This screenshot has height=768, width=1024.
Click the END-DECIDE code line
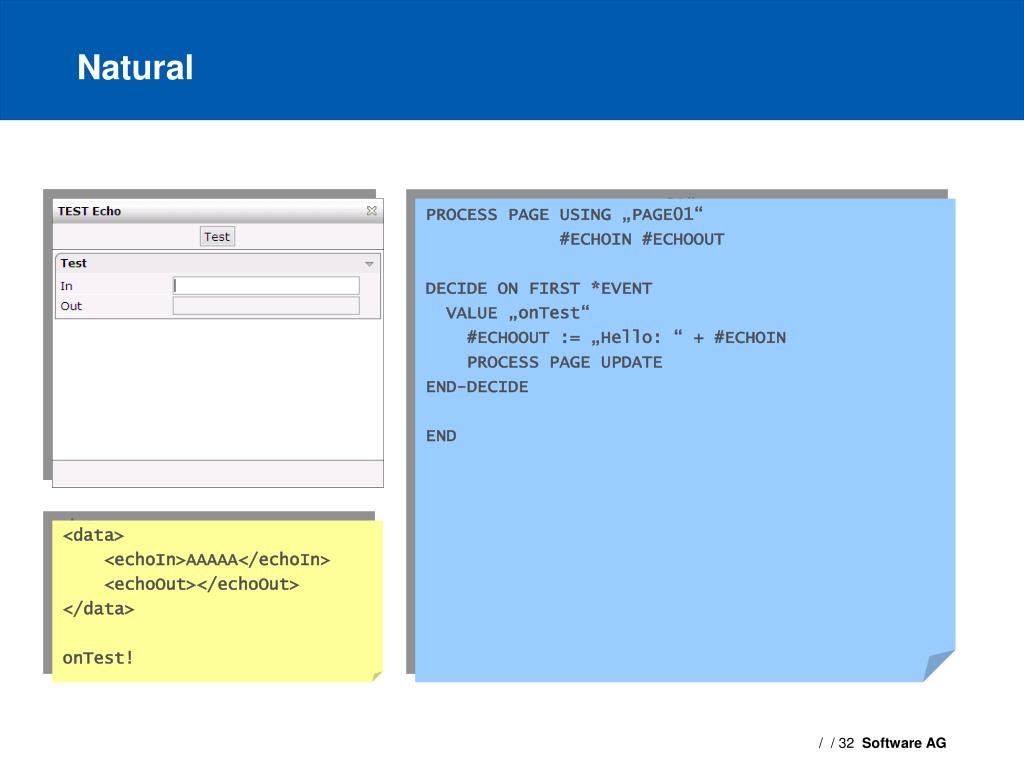(x=477, y=387)
